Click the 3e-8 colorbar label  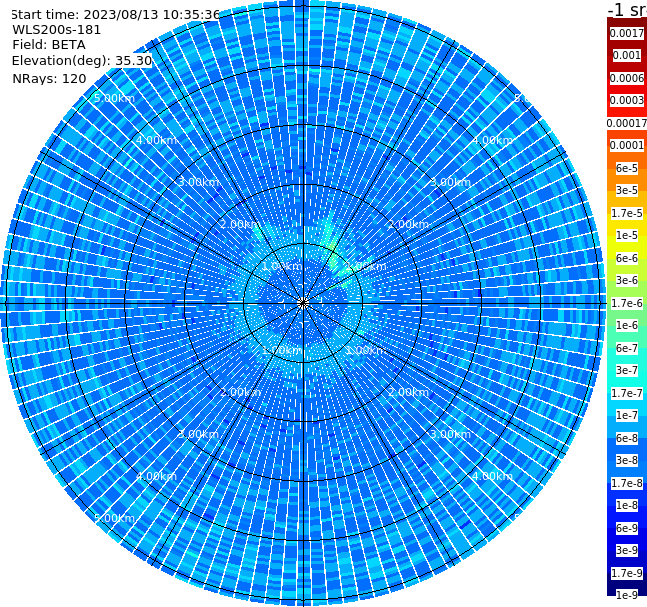[627, 460]
